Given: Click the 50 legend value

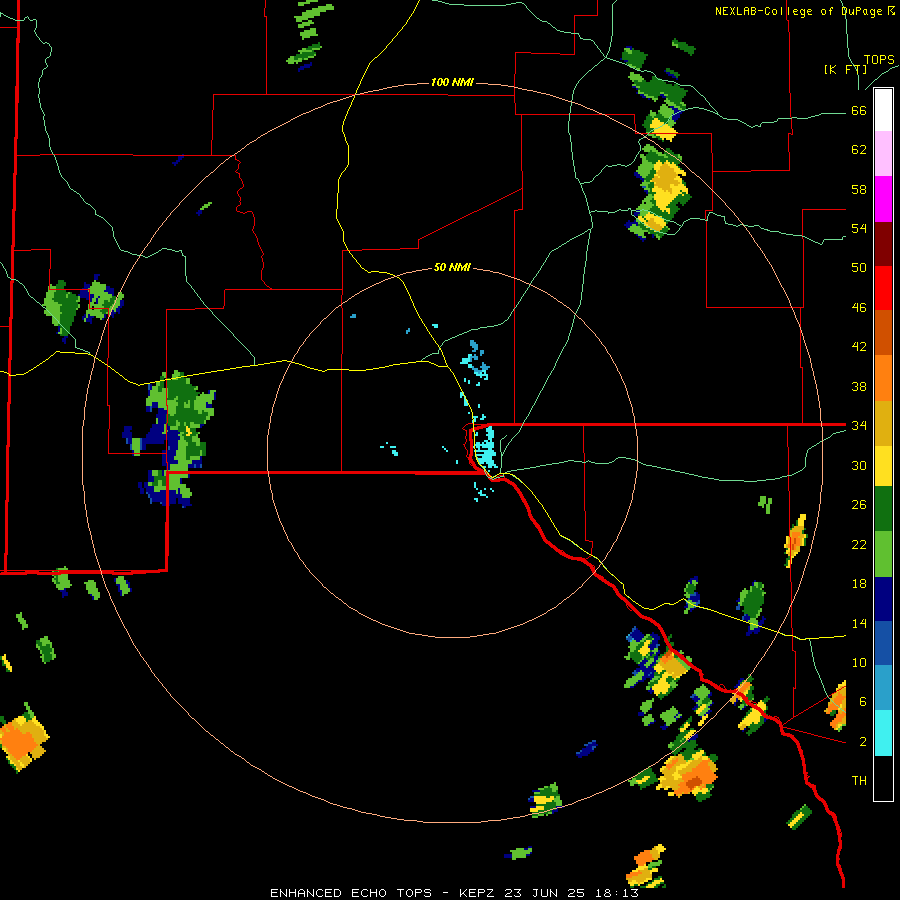Looking at the screenshot, I should (x=859, y=268).
